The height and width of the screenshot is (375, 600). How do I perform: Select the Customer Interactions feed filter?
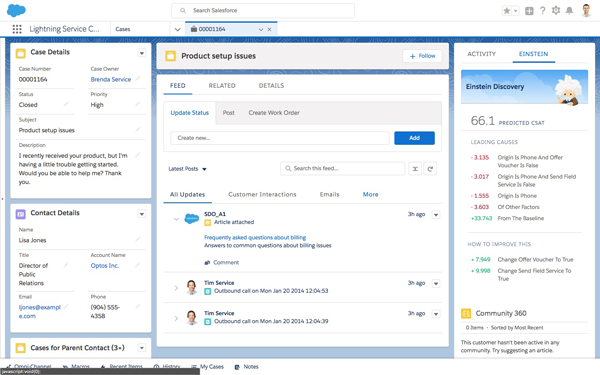tap(262, 194)
